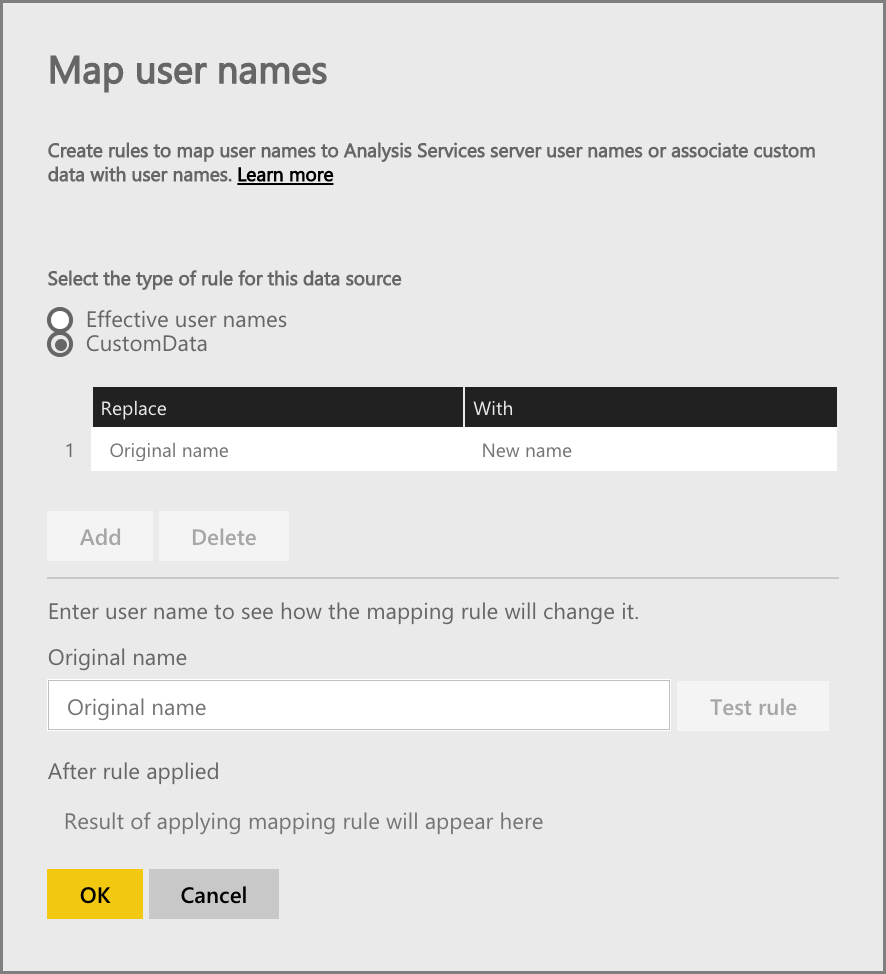The image size is (886, 974).
Task: Click the With column header
Action: (651, 407)
